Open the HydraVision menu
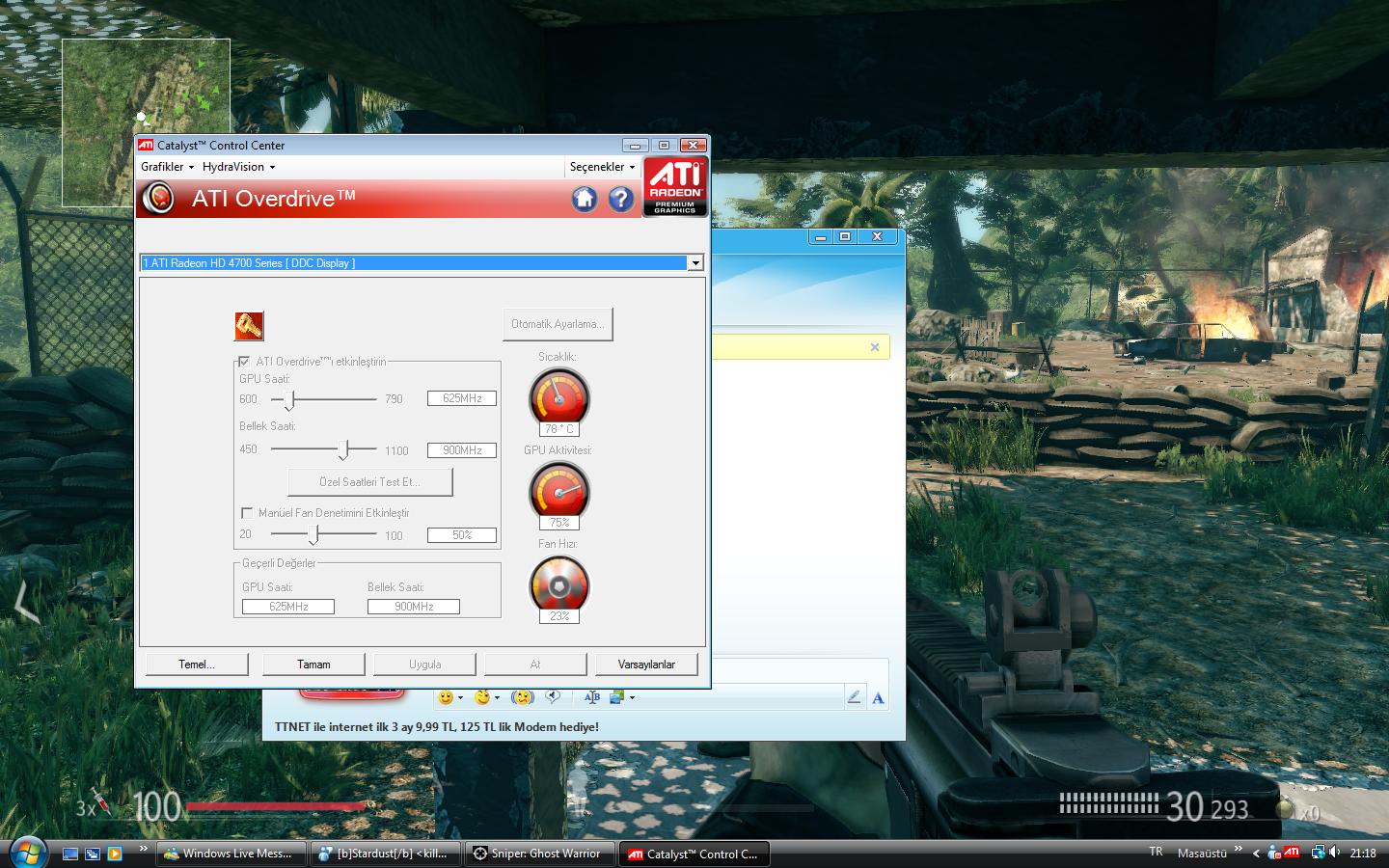Image resolution: width=1389 pixels, height=868 pixels. [x=238, y=167]
